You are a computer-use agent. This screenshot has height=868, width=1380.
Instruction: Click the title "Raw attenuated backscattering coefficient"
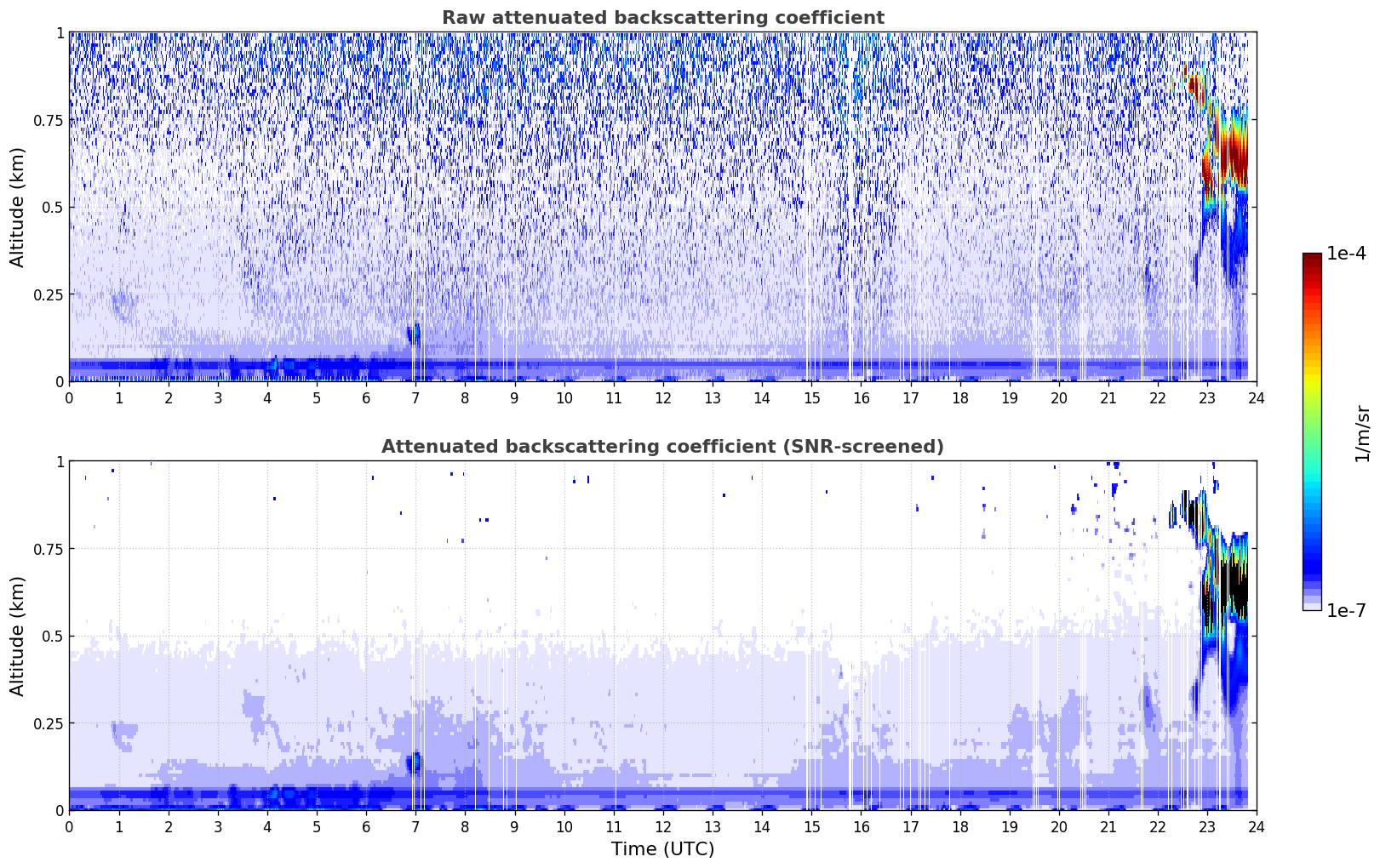[x=662, y=18]
